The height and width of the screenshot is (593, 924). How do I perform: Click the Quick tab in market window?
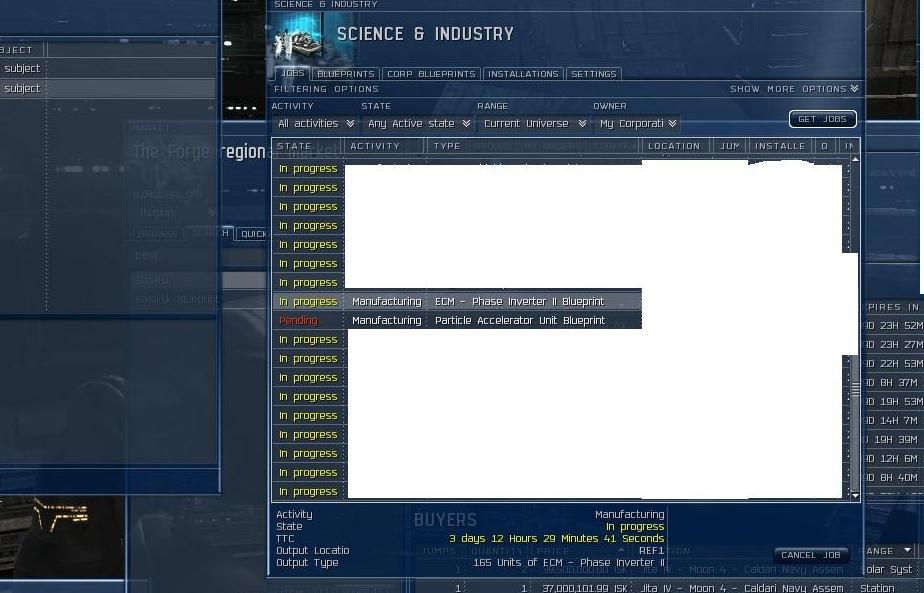(x=253, y=234)
